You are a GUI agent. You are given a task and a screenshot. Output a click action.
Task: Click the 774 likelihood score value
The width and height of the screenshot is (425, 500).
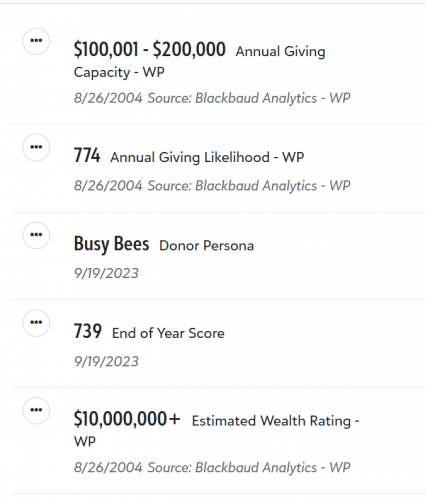(87, 155)
